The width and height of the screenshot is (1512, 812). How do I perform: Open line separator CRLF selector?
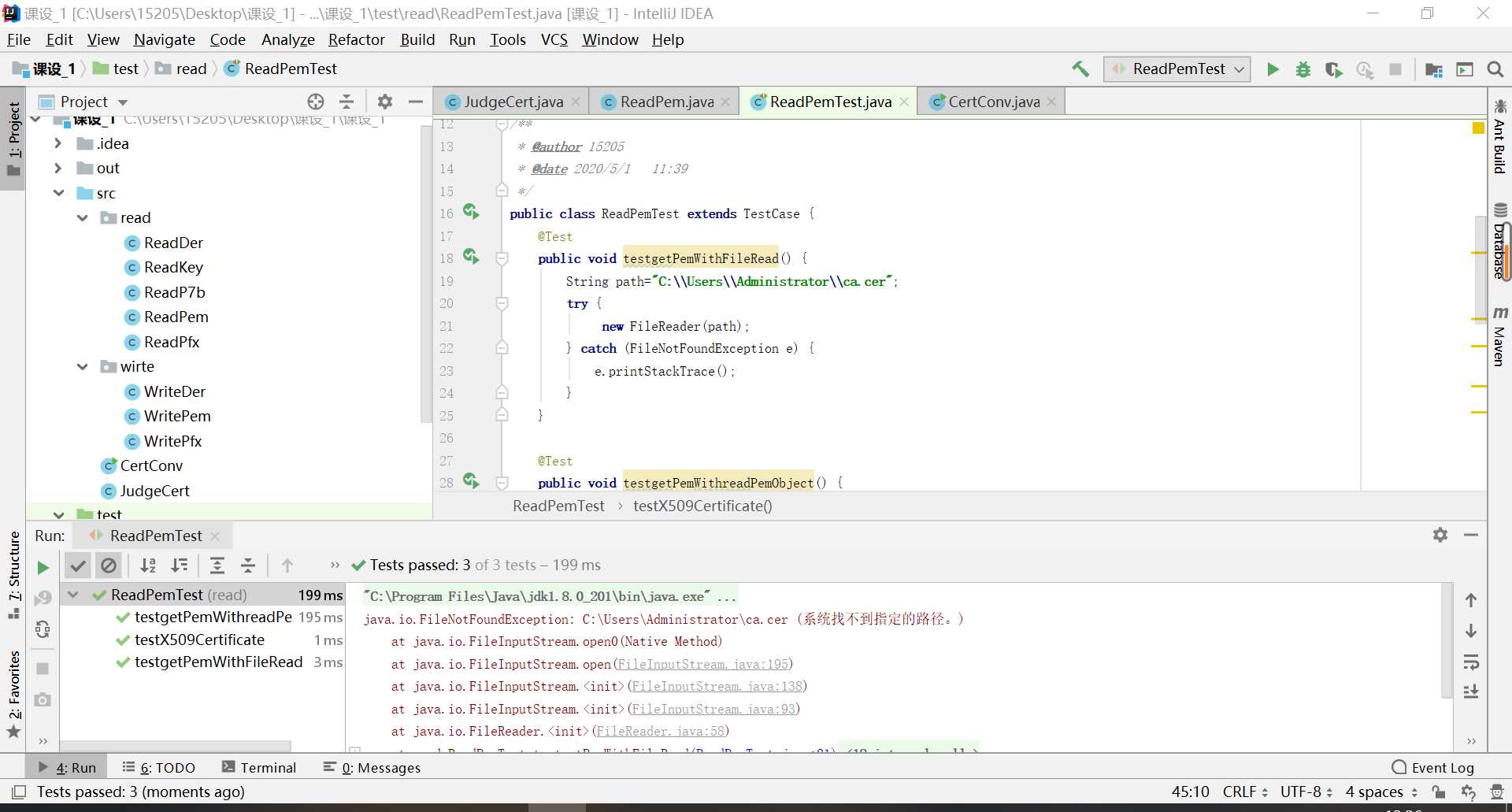click(1245, 792)
